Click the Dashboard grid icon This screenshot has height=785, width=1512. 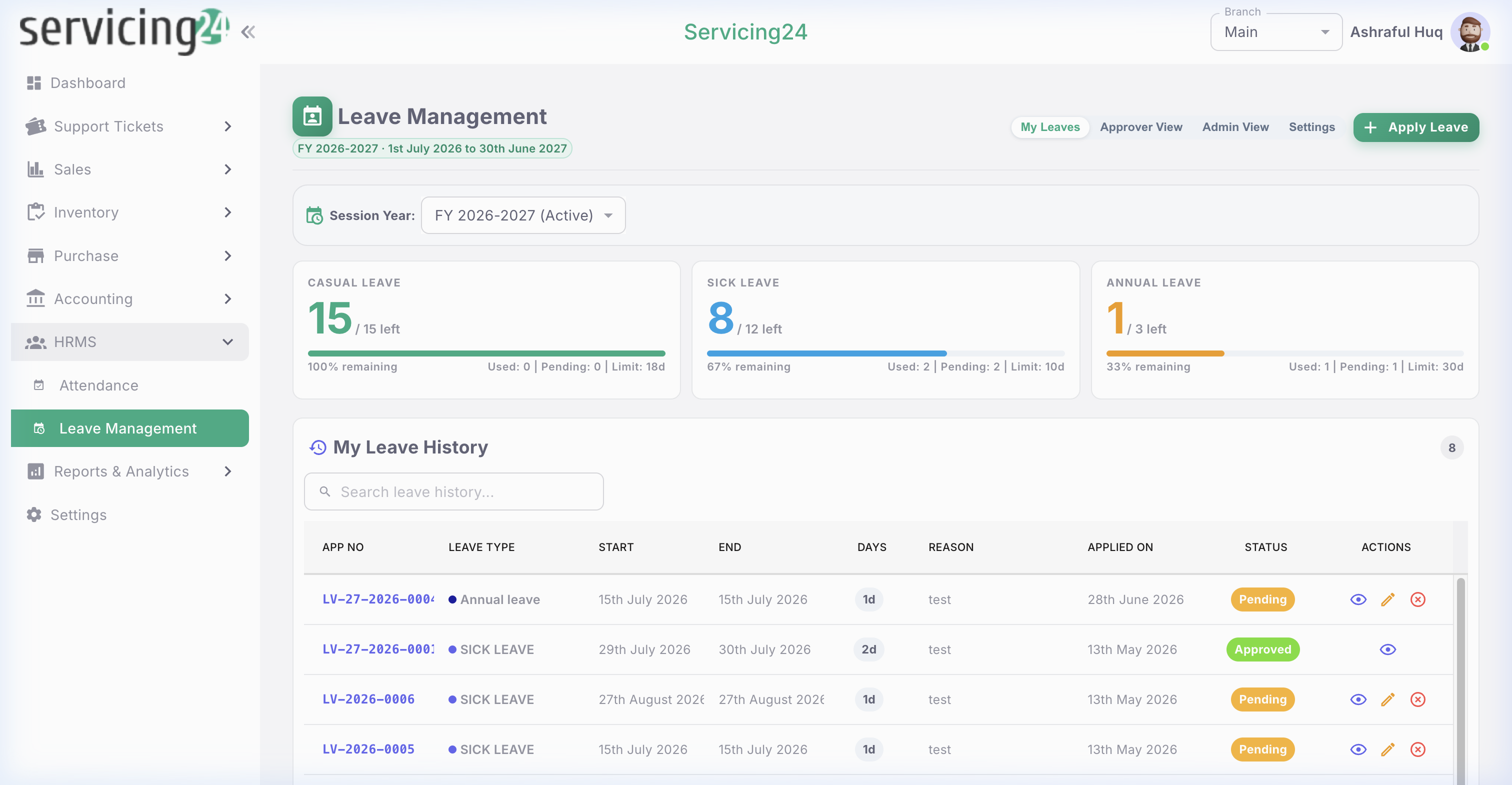pos(34,83)
